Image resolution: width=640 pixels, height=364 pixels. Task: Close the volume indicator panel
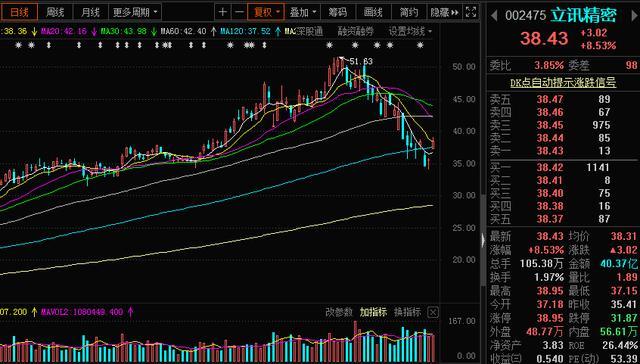[433, 313]
